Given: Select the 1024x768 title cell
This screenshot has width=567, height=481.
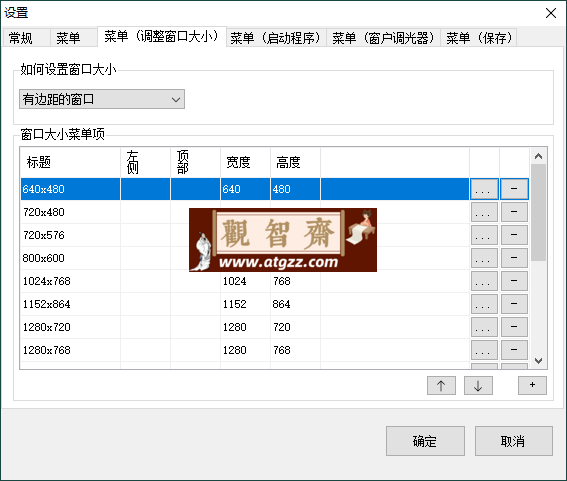Looking at the screenshot, I should coord(70,281).
